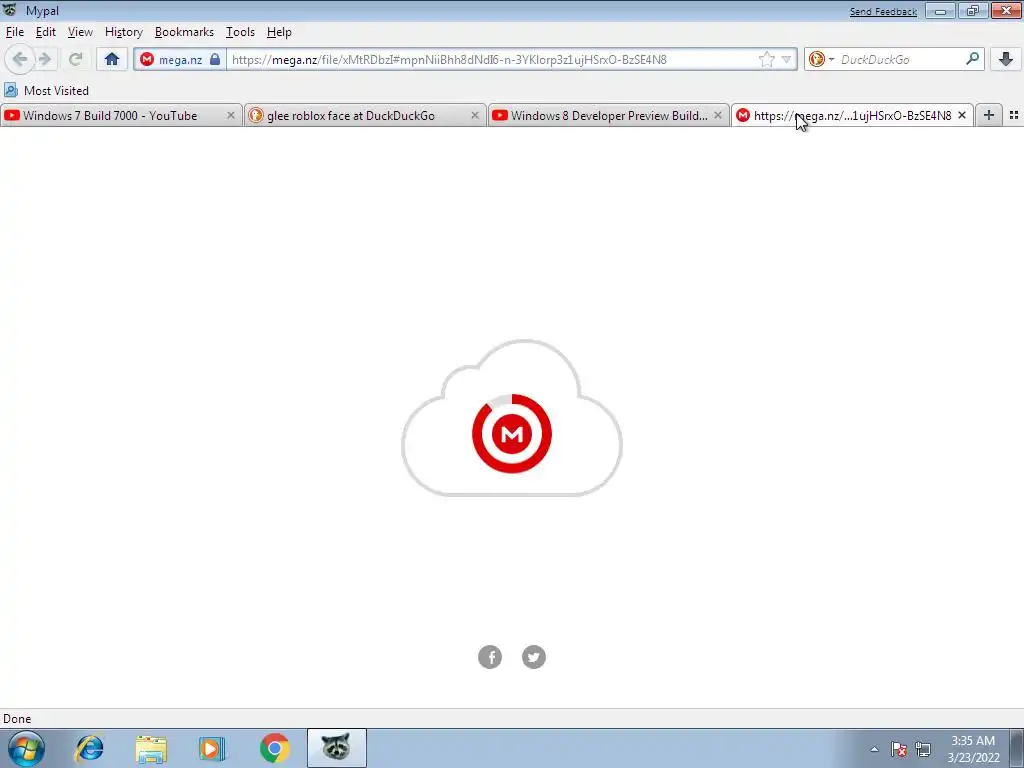The image size is (1024, 768).
Task: Switch to glee roblox face DuckDuckGo tab
Action: tap(365, 116)
